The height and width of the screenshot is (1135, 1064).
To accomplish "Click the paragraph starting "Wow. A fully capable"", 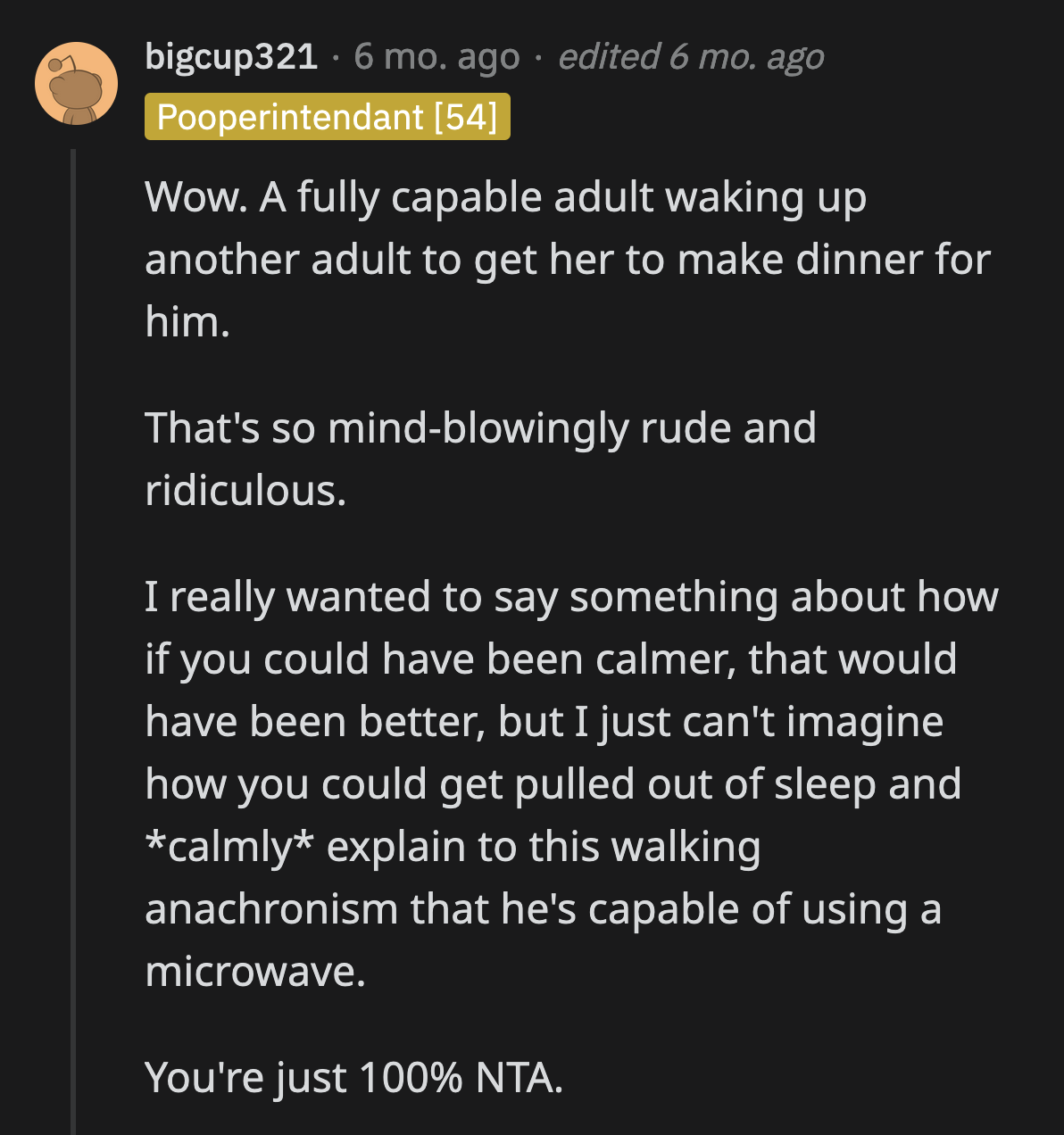I will point(568,259).
